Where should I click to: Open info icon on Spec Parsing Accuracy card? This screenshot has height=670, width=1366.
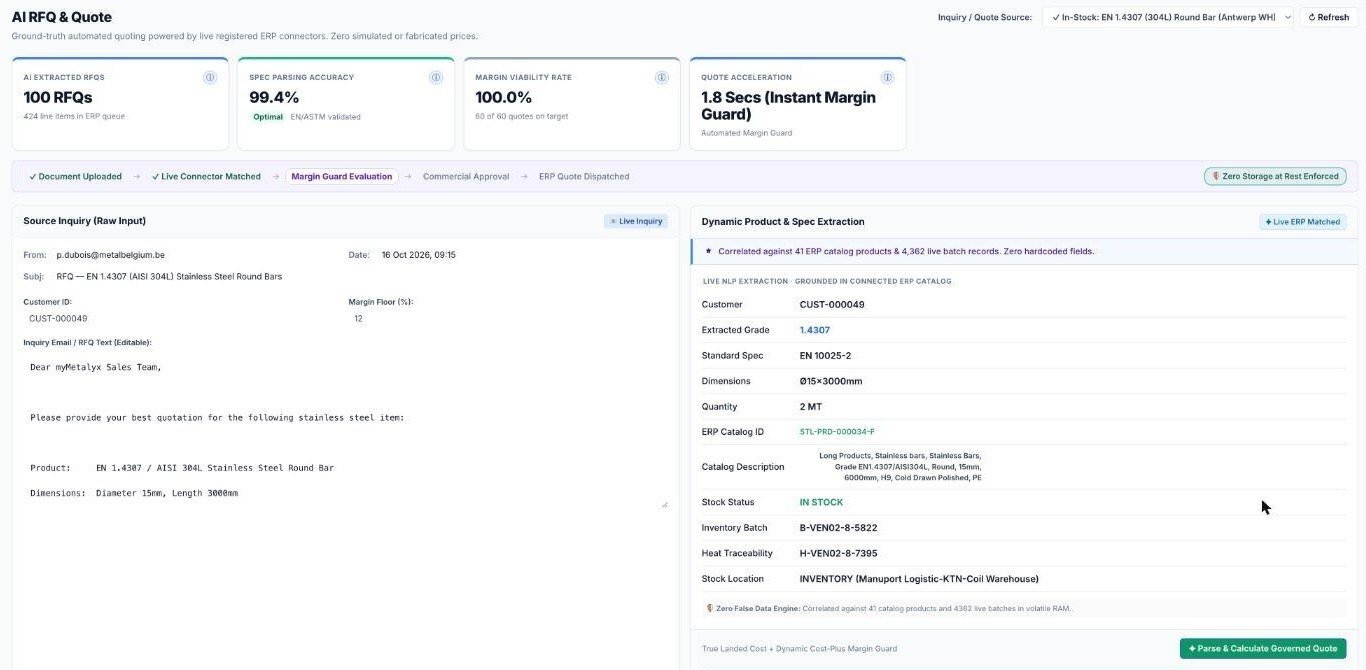tap(436, 77)
